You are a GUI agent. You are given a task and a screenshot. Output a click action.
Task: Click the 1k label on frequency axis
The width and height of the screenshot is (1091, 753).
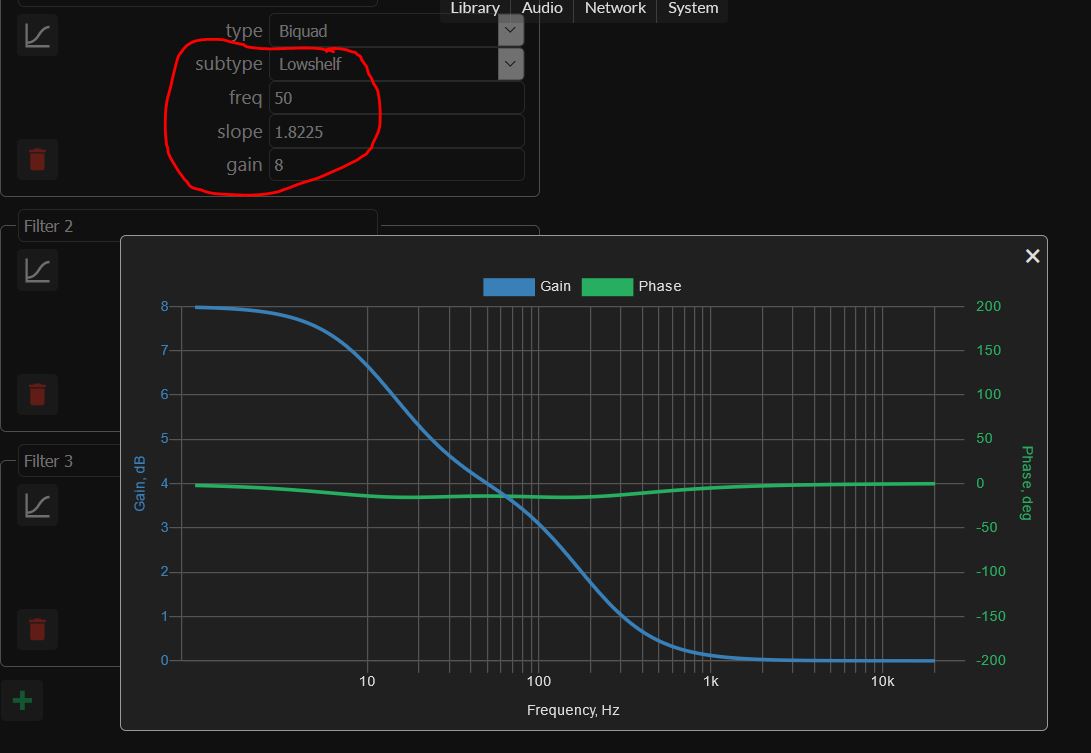point(710,681)
